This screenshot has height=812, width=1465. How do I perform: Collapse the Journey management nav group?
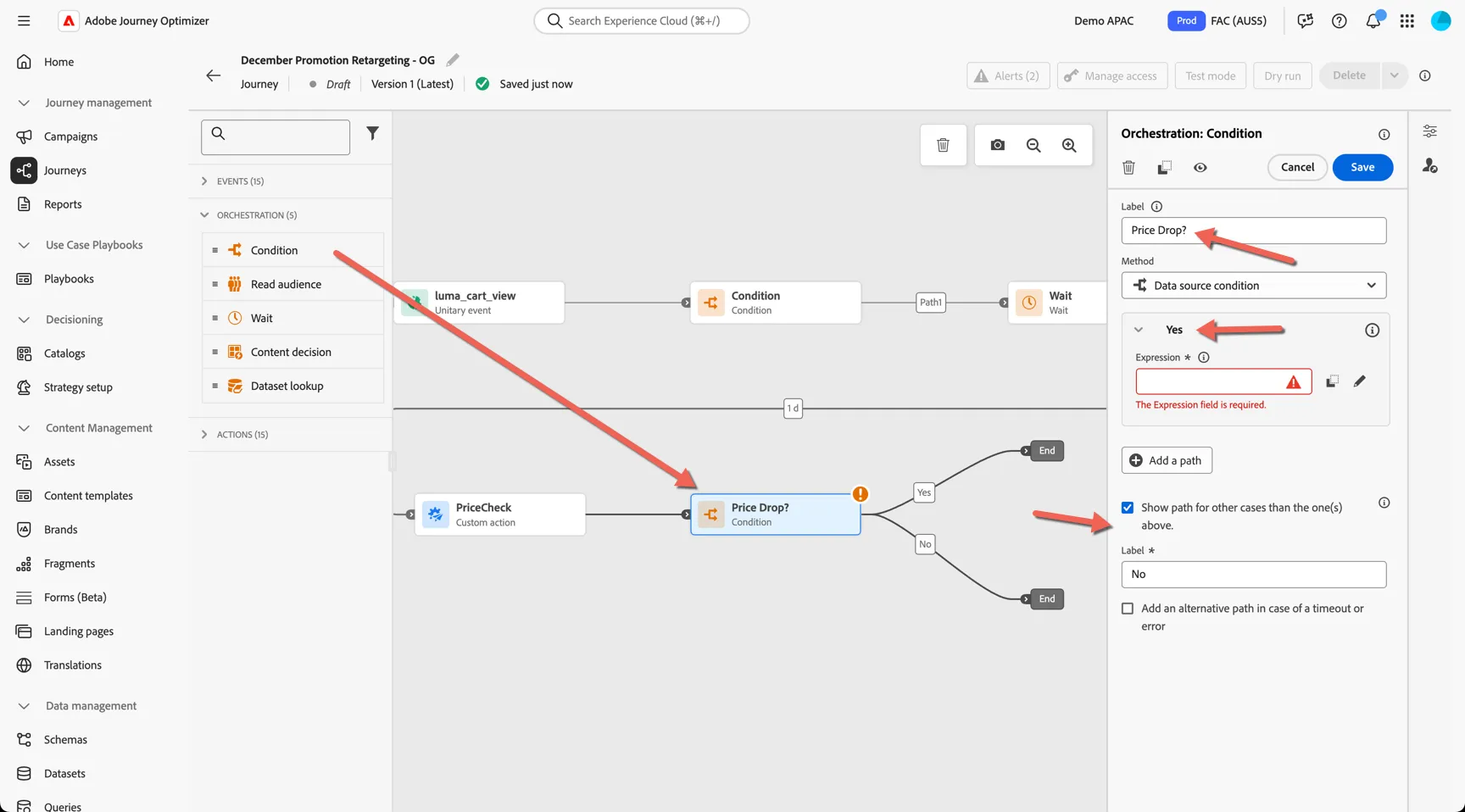[24, 103]
